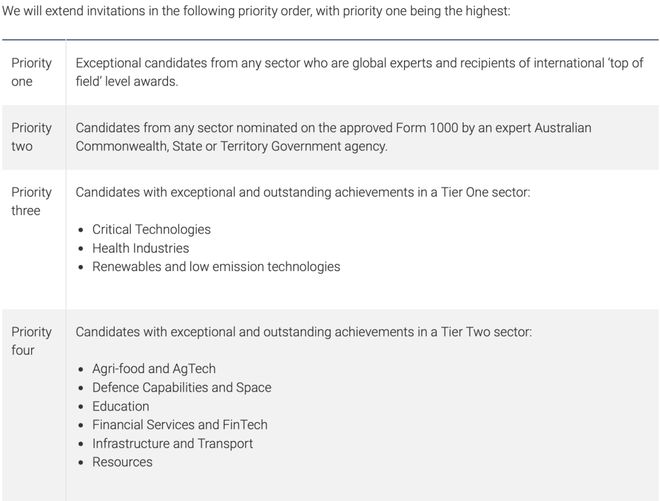
Task: Click "Financial Services and FinTech" list item
Action: pos(179,425)
